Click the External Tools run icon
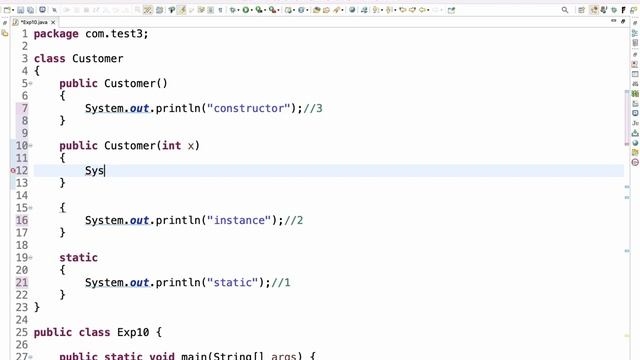The image size is (640, 360). click(x=272, y=10)
